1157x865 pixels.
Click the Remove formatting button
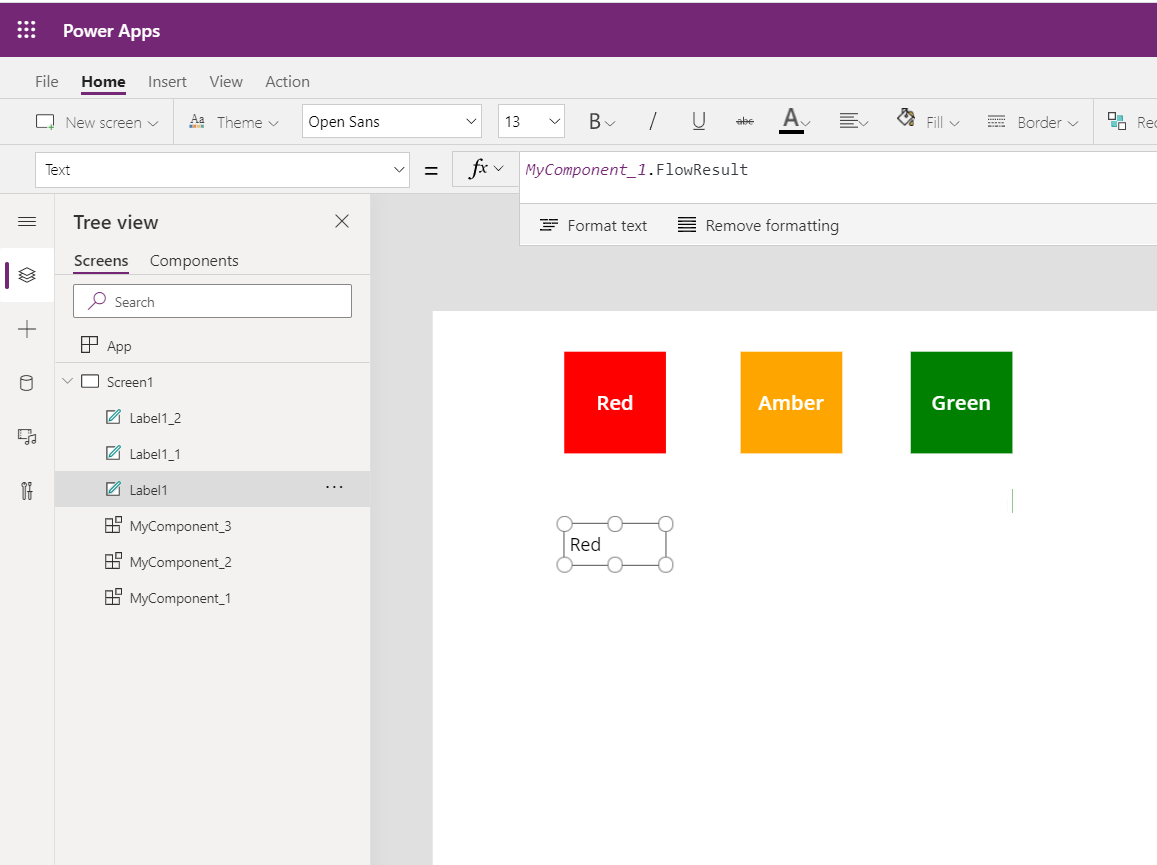(758, 225)
